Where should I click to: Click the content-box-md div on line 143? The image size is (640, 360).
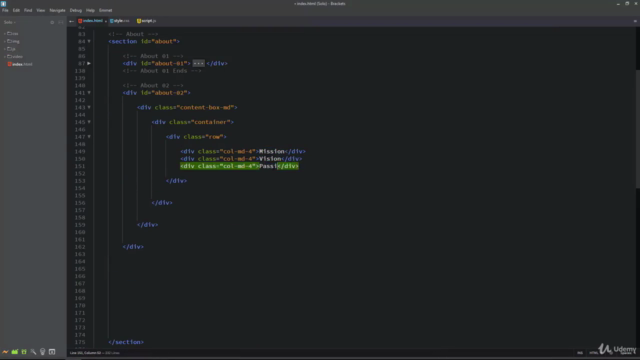pyautogui.click(x=187, y=107)
